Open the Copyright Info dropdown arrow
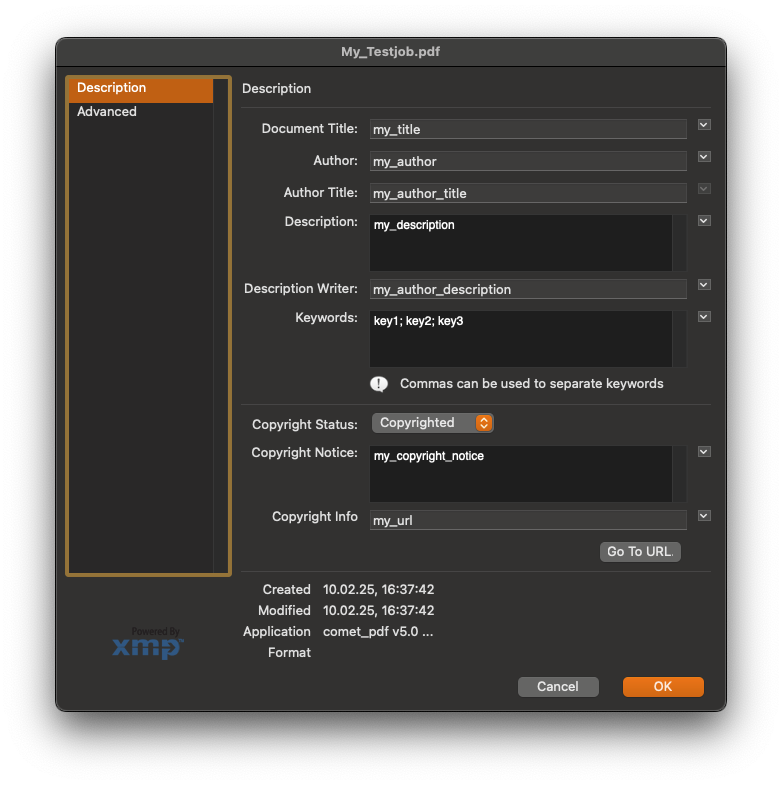Screen dimensions: 782x785 (704, 516)
